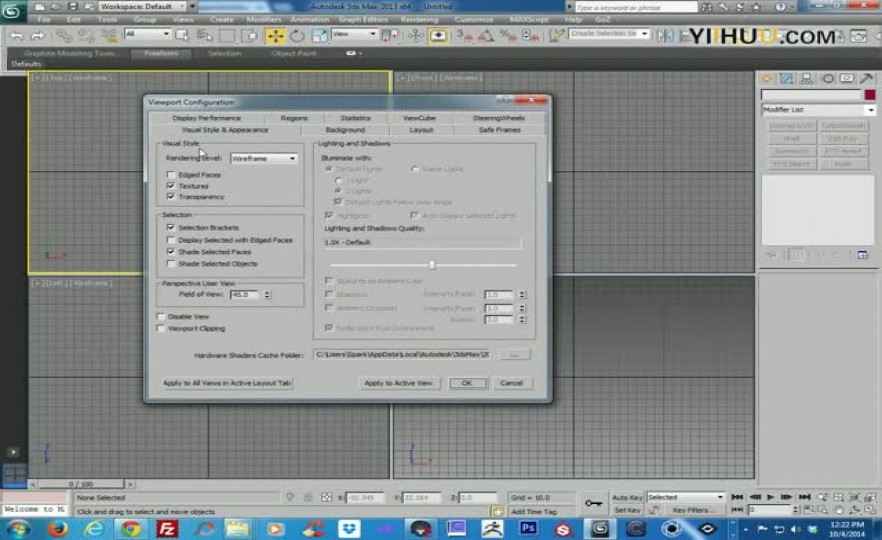Choose the Select Object tool
882x540 pixels.
tap(182, 36)
